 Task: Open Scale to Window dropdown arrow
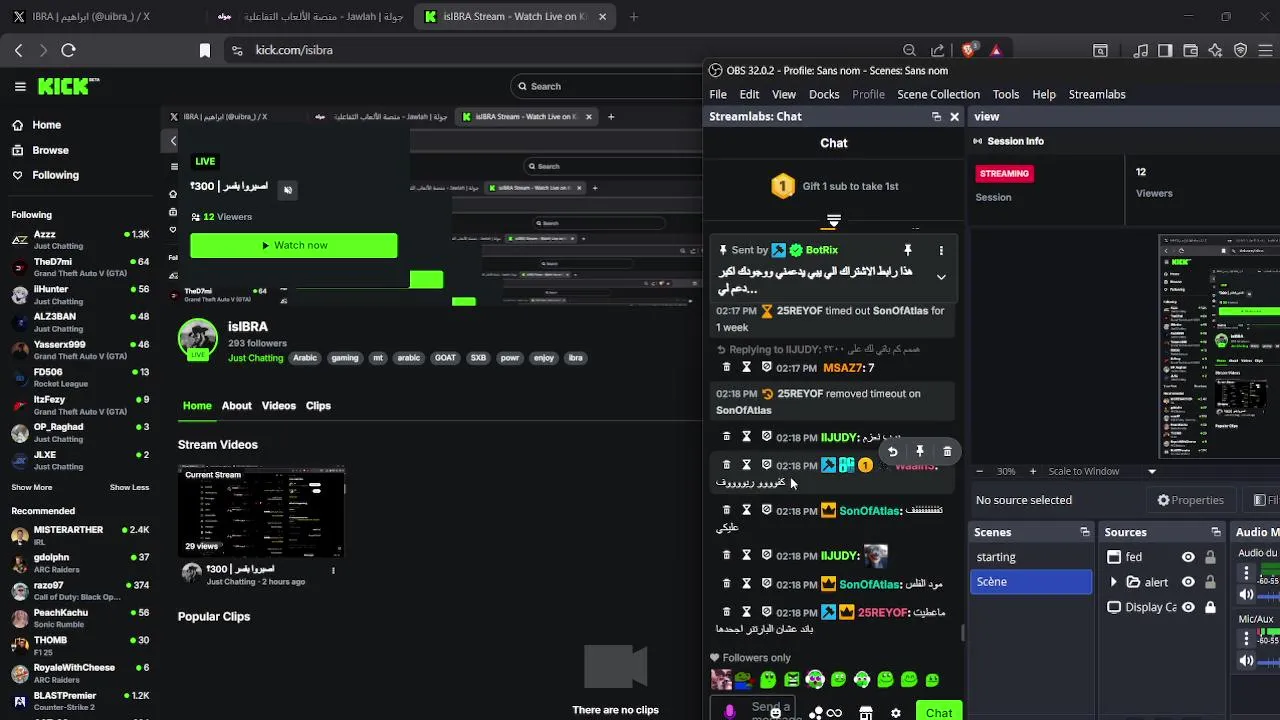tap(1152, 471)
